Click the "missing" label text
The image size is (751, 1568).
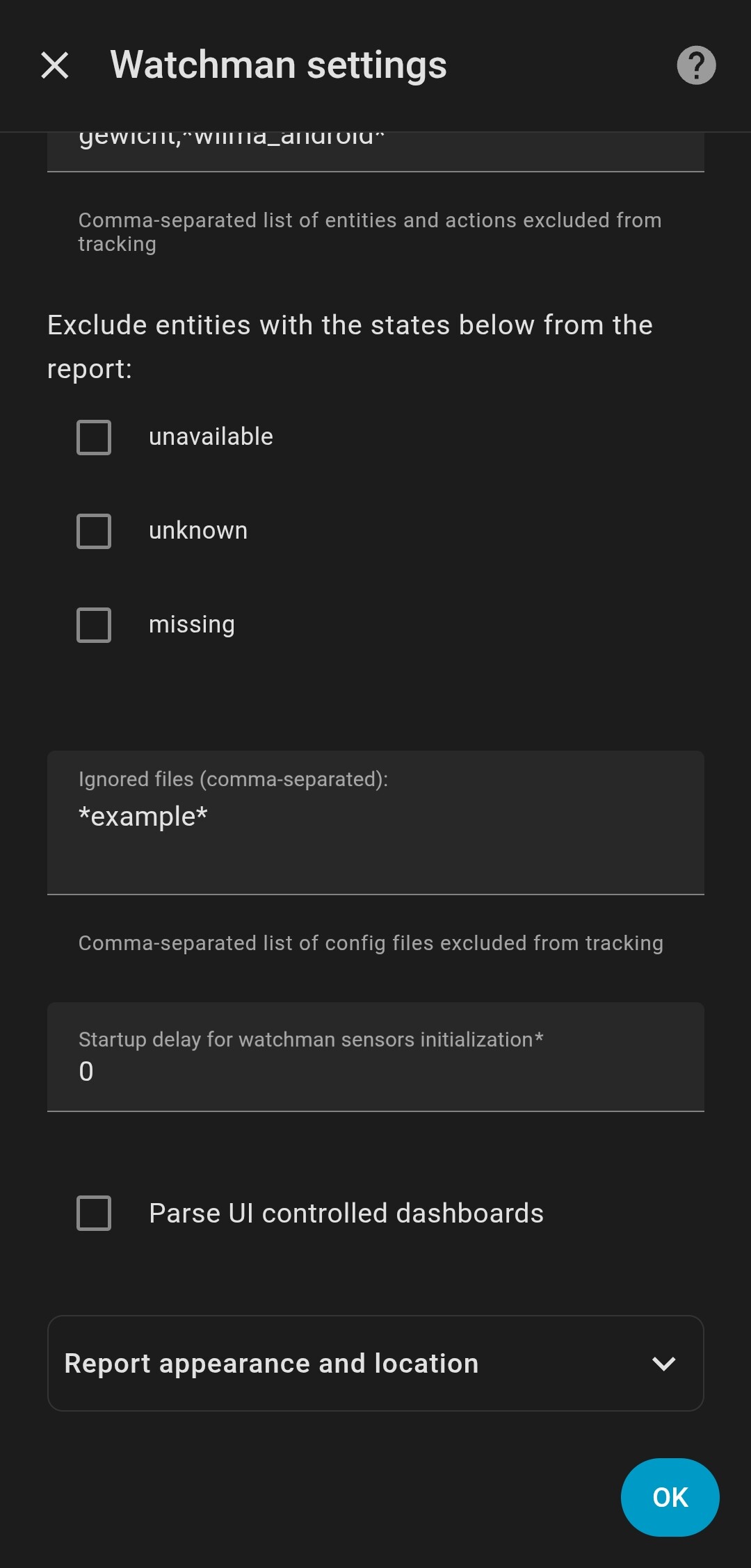click(x=192, y=624)
